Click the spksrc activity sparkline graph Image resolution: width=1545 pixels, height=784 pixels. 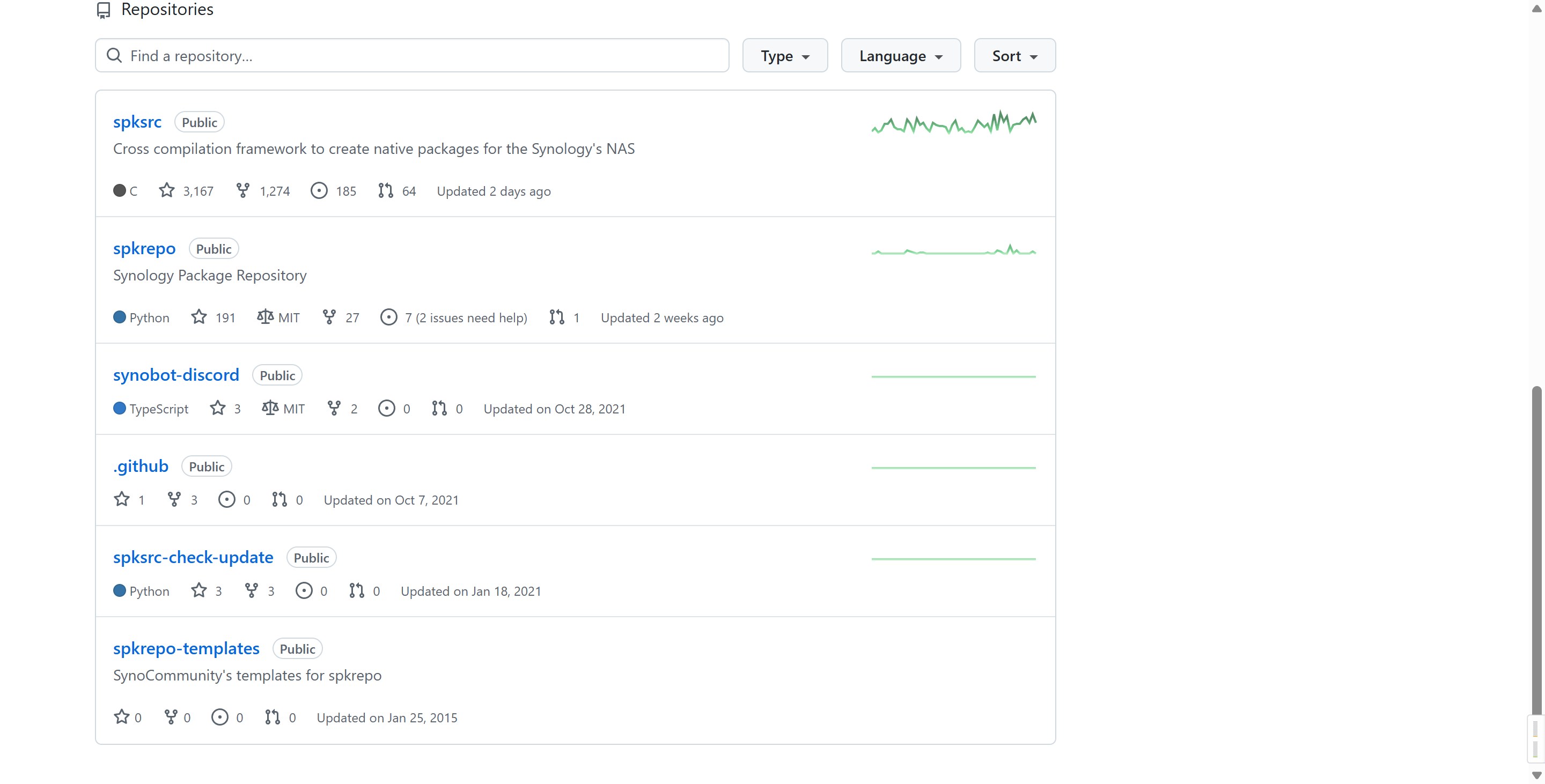[x=954, y=122]
